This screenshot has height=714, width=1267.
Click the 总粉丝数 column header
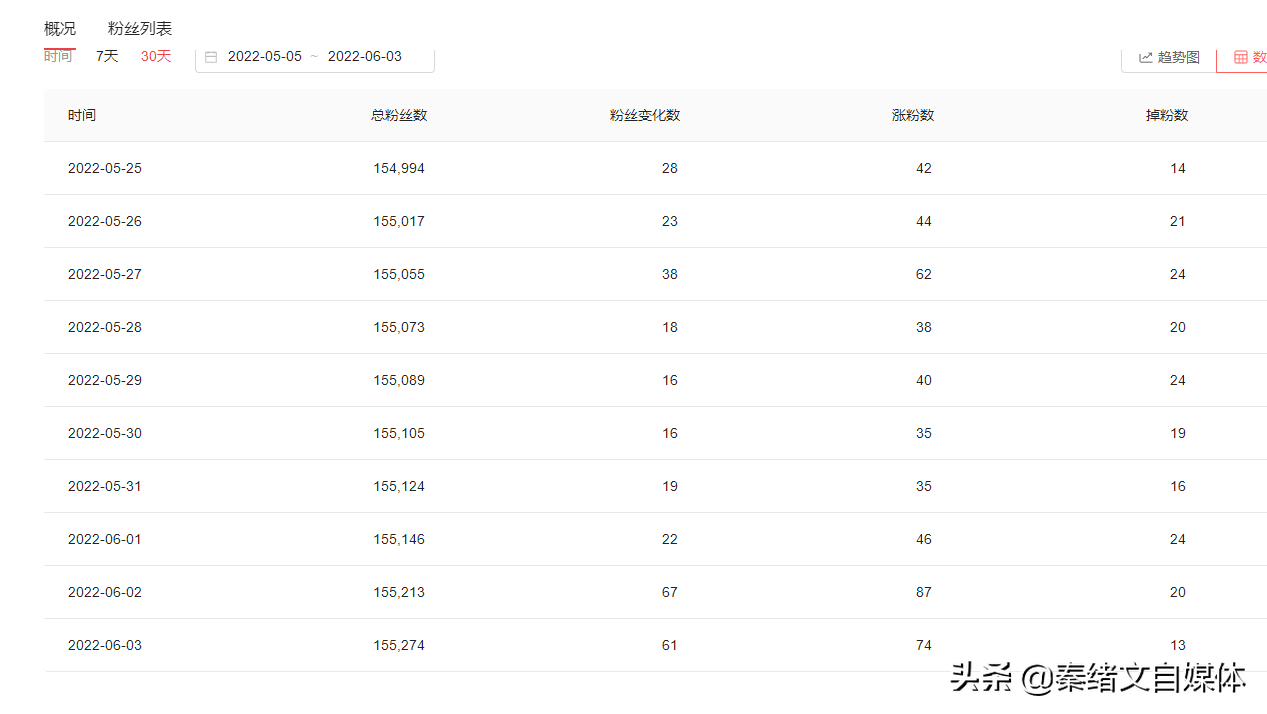(x=399, y=115)
